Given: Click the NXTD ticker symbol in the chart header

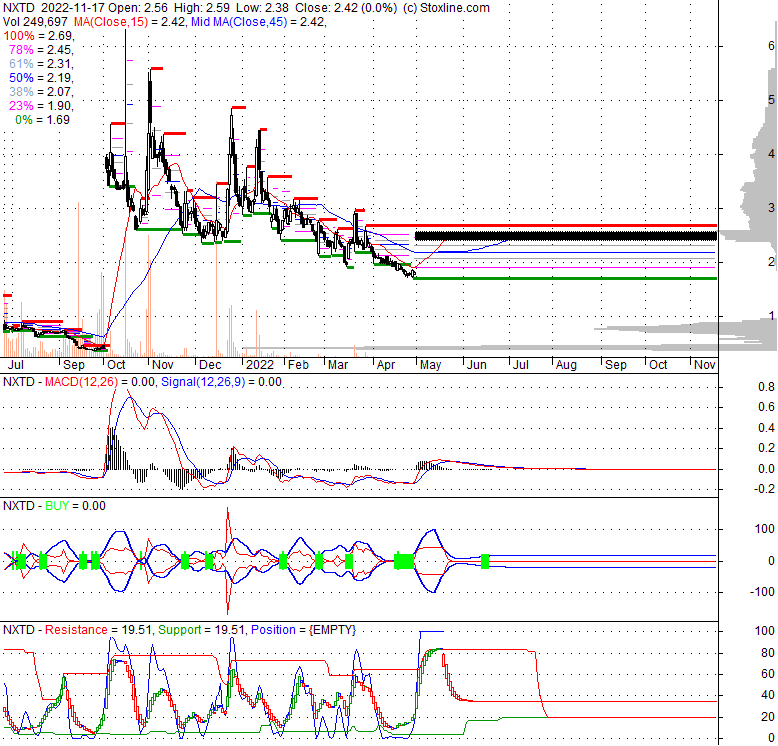Looking at the screenshot, I should pyautogui.click(x=19, y=8).
